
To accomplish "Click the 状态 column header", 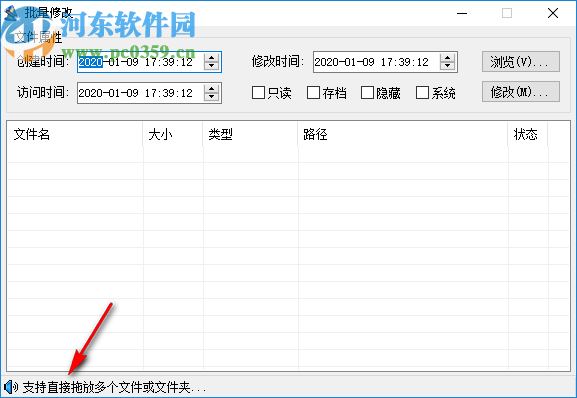I will pos(528,134).
